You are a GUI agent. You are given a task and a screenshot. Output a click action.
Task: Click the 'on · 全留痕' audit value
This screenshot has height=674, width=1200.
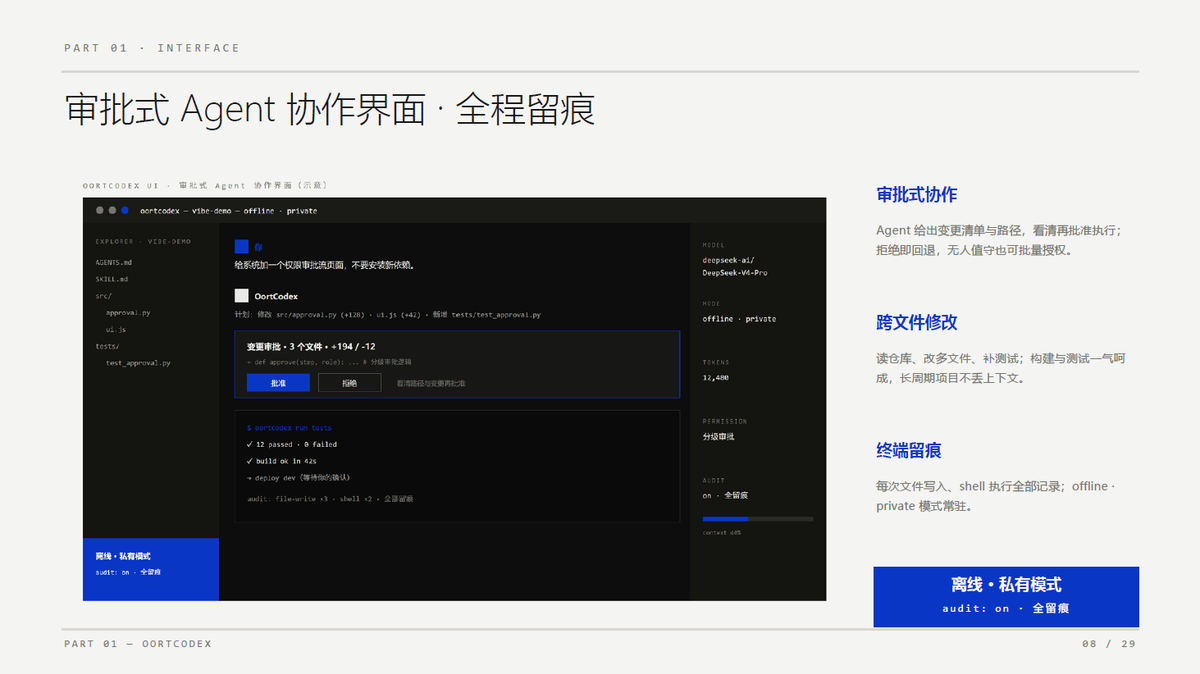click(725, 495)
